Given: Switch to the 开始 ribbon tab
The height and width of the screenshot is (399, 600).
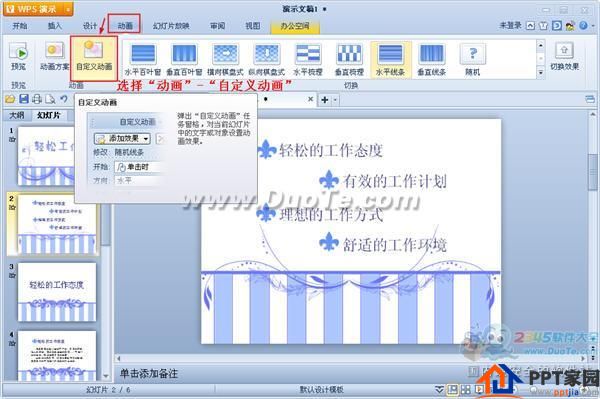Looking at the screenshot, I should (x=20, y=26).
